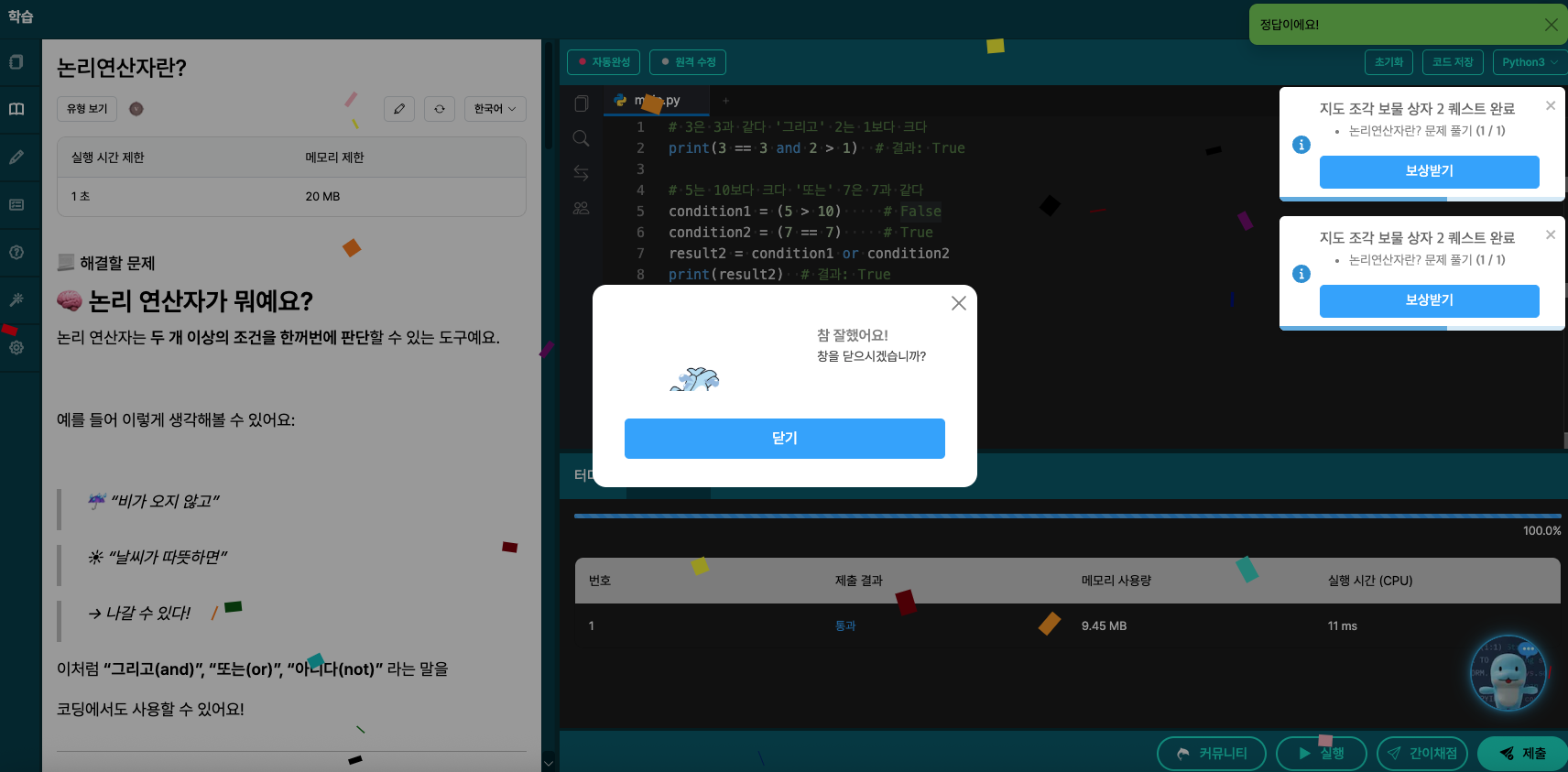Click the pencil icon in left sidebar

coord(16,158)
